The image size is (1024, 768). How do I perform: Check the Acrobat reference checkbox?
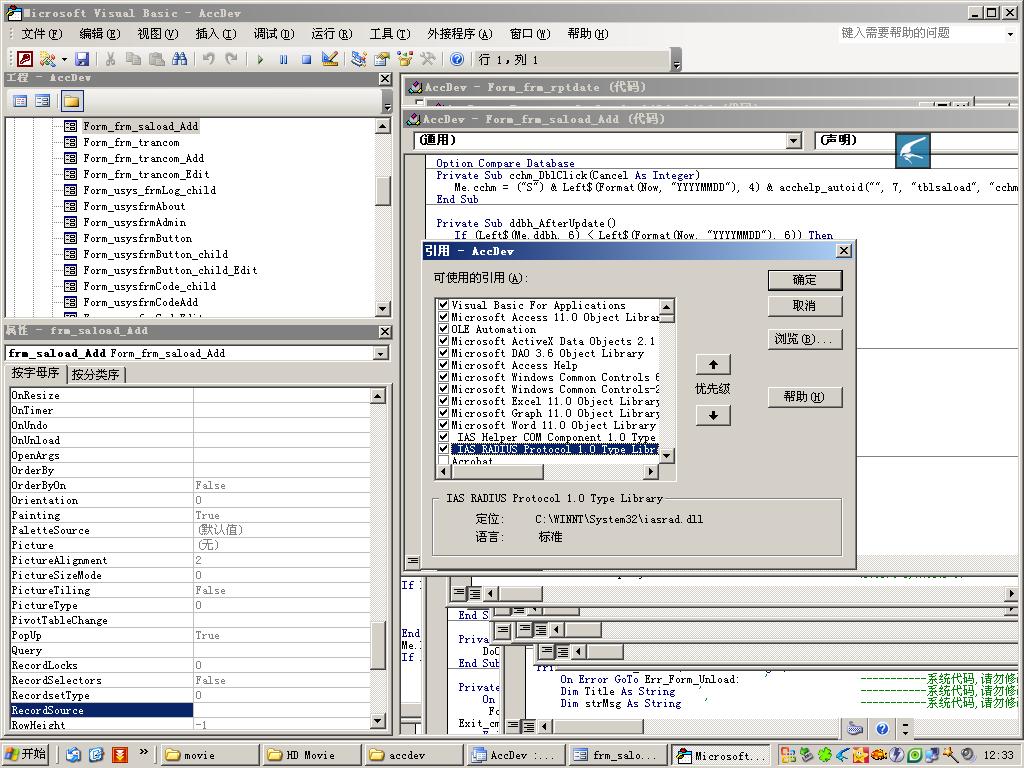coord(443,461)
